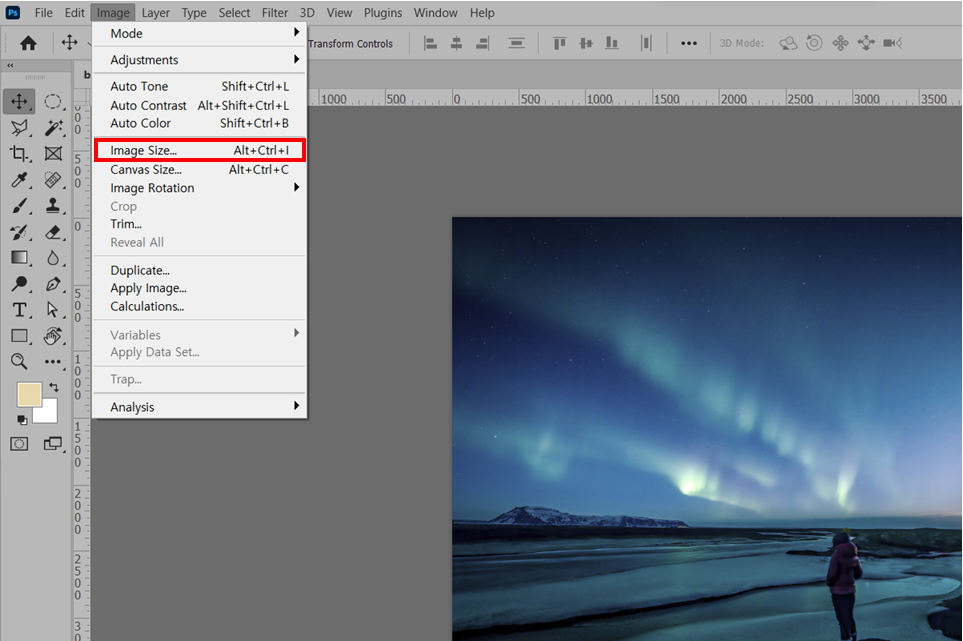The height and width of the screenshot is (641, 963).
Task: Click the Move tool preset in options bar
Action: tap(69, 42)
